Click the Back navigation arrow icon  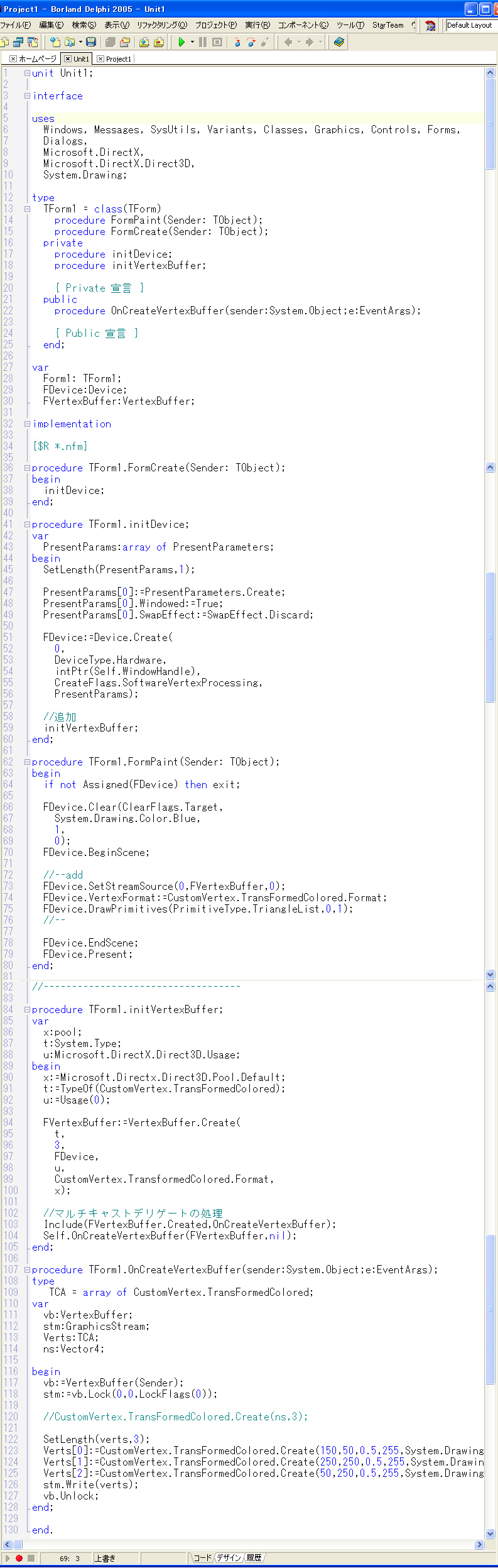[x=288, y=42]
